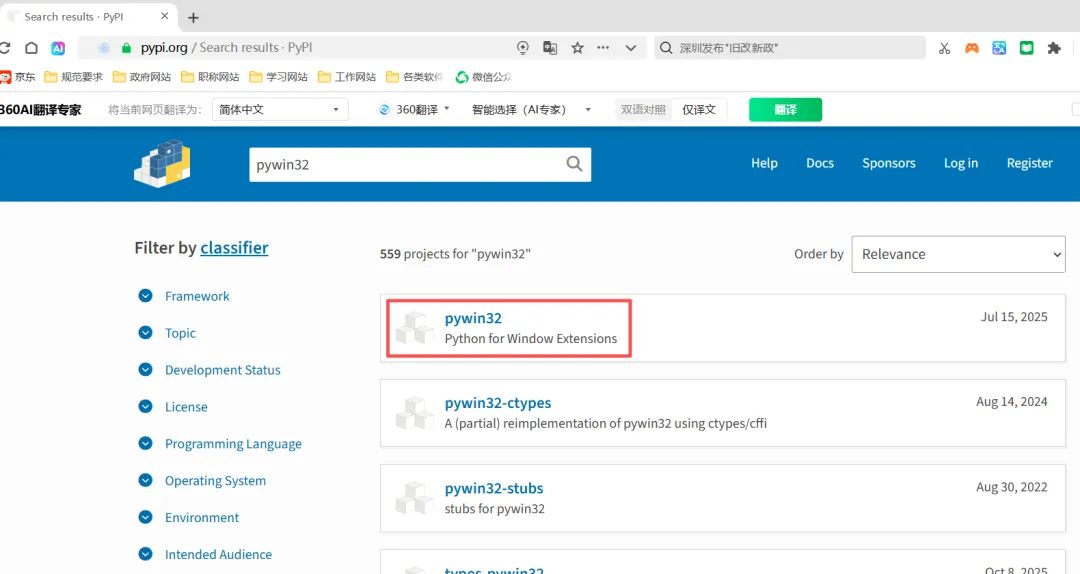Open a new browser tab
Screen dimensions: 1080x574
(x=194, y=17)
